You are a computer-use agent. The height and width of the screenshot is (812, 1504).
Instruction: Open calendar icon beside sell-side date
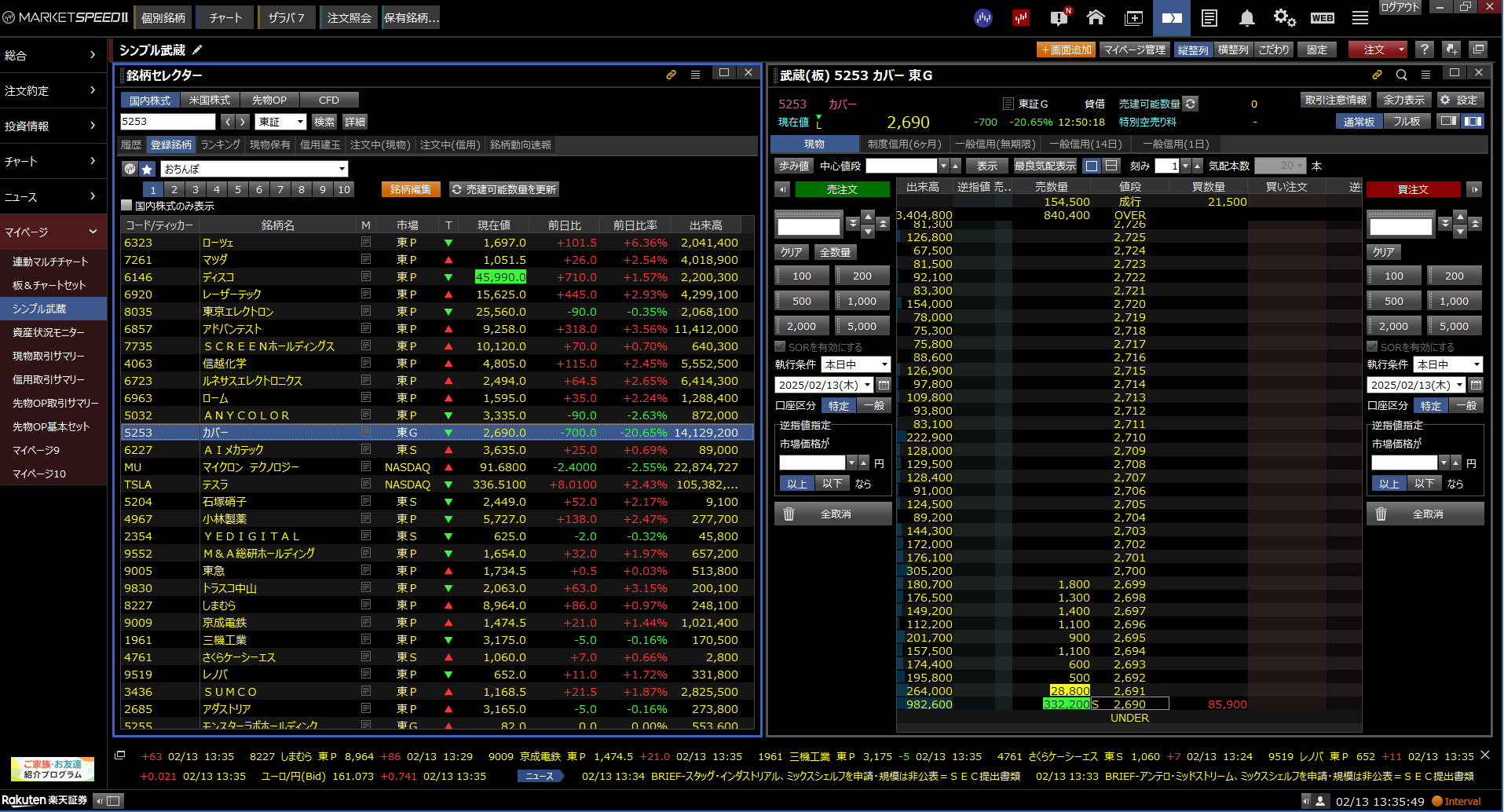884,385
